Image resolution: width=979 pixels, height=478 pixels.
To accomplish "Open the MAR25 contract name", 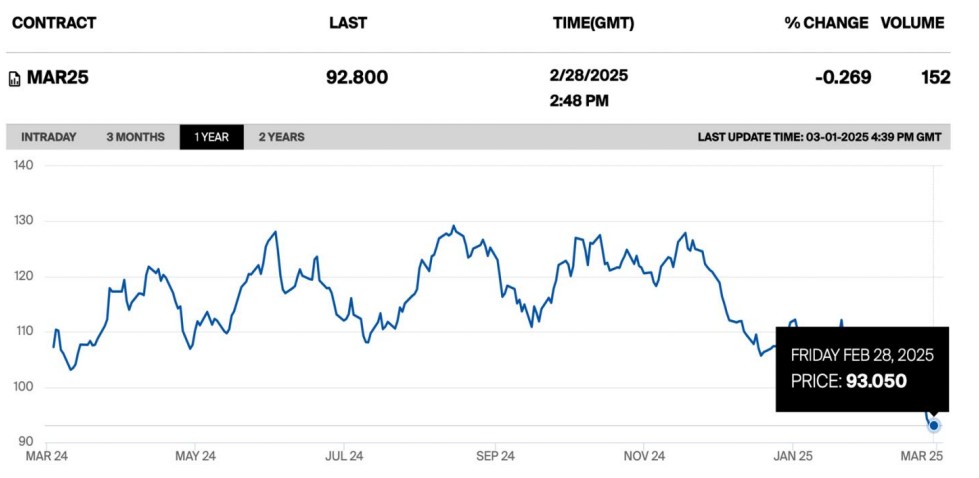I will click(58, 77).
